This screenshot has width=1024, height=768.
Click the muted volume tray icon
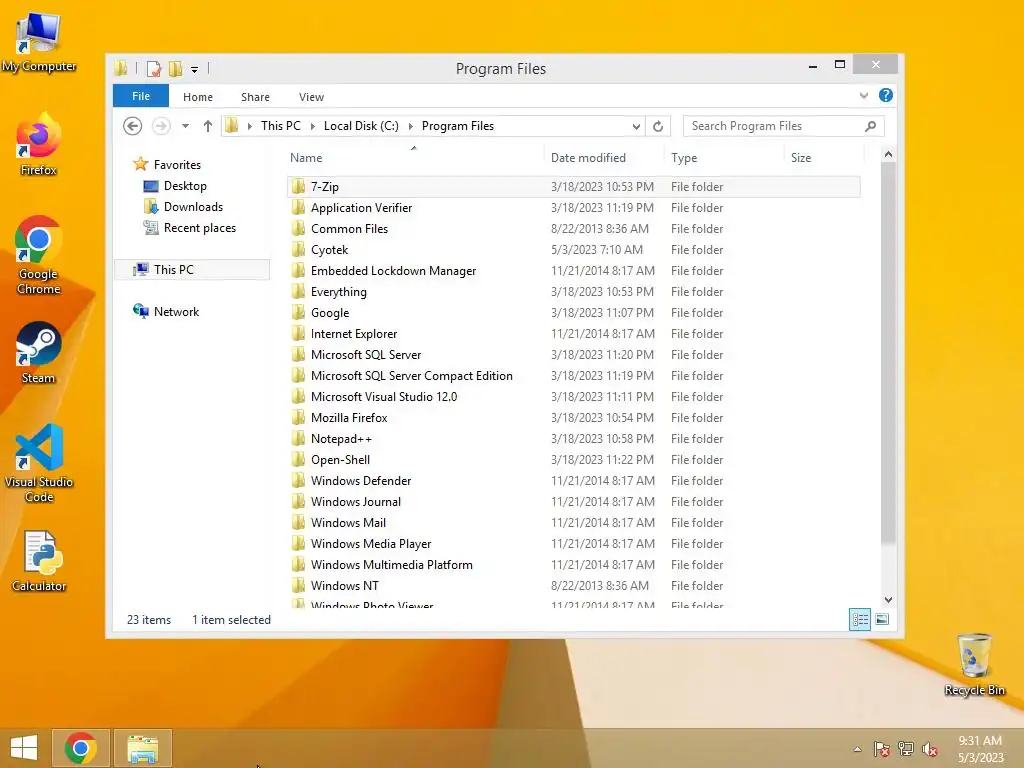tap(929, 749)
